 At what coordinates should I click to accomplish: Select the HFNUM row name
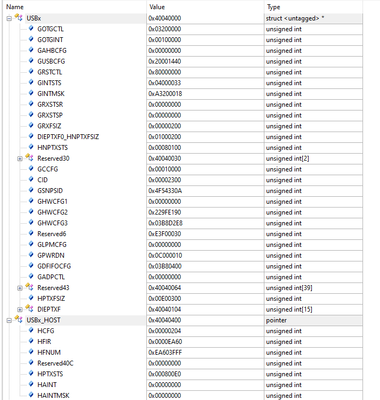(49, 352)
